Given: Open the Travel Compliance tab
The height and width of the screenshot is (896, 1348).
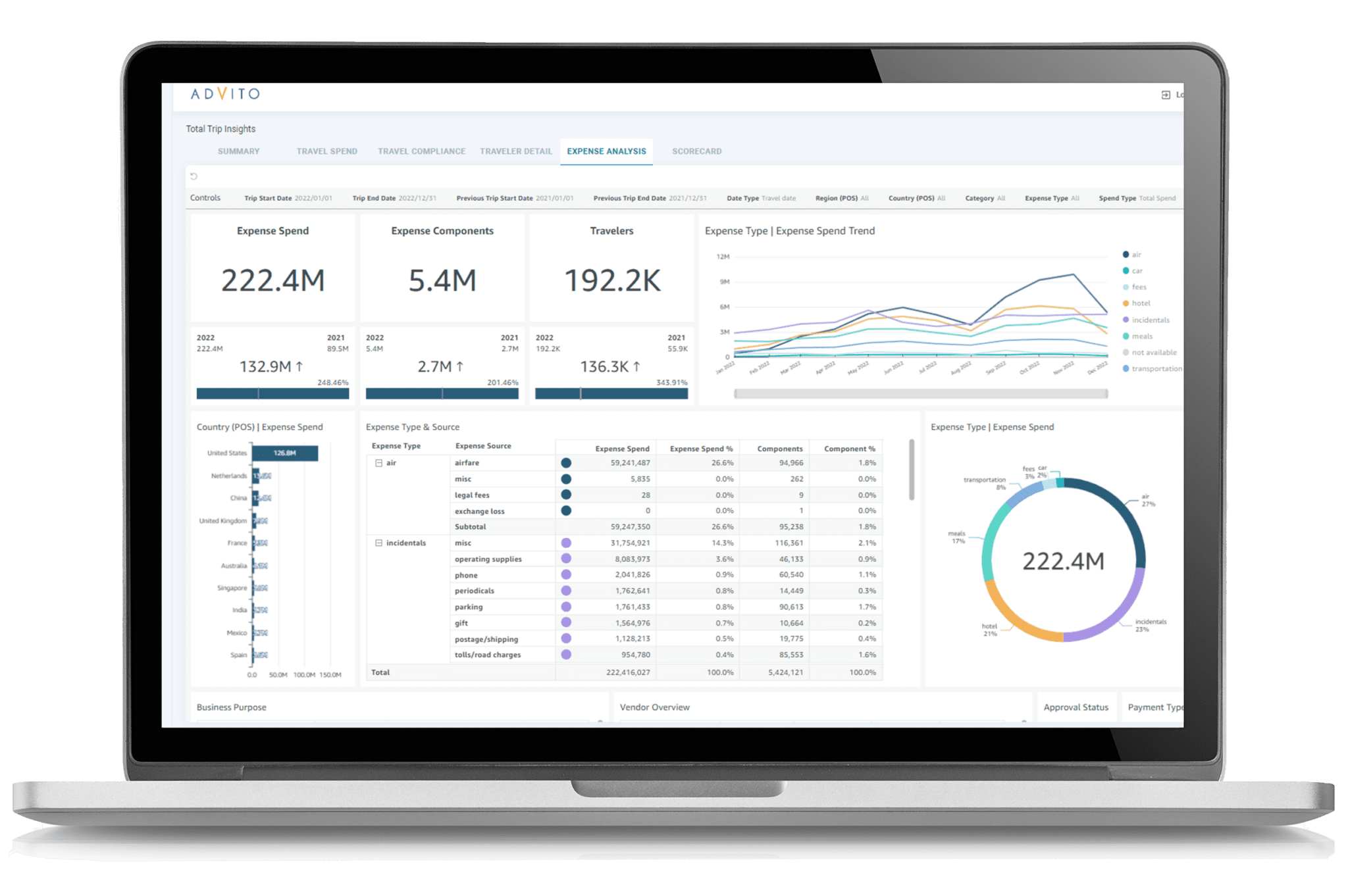Looking at the screenshot, I should click(421, 151).
